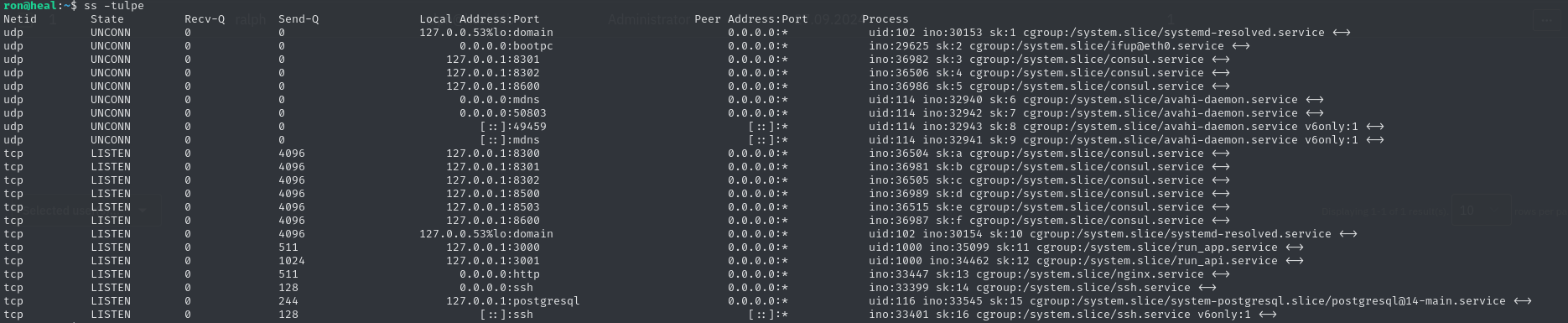Image resolution: width=1568 pixels, height=323 pixels.
Task: Click the arrow after postgresql@14-main.service
Action: (1523, 301)
